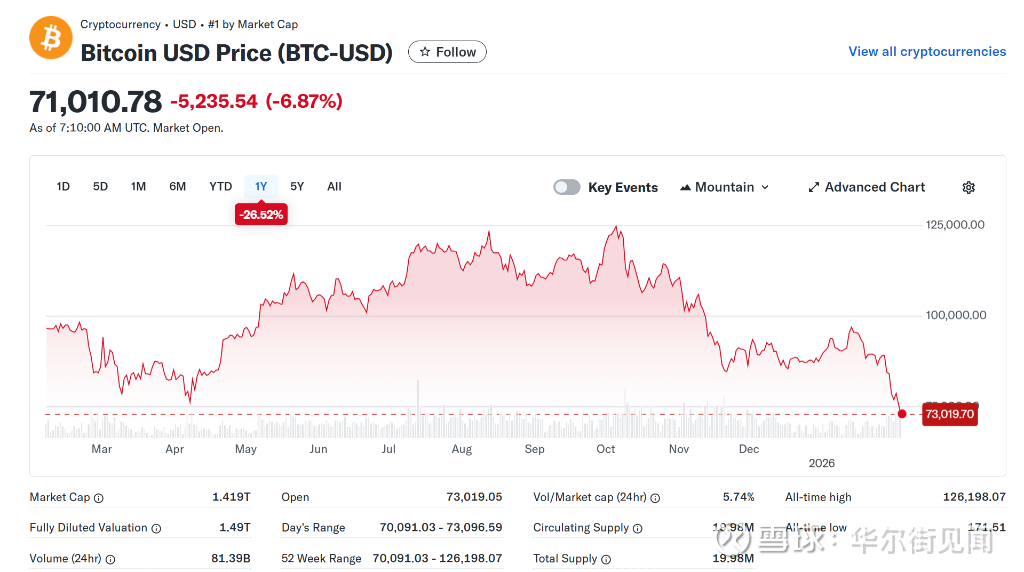Click Total Supply info icon
1024x572 pixels.
606,560
